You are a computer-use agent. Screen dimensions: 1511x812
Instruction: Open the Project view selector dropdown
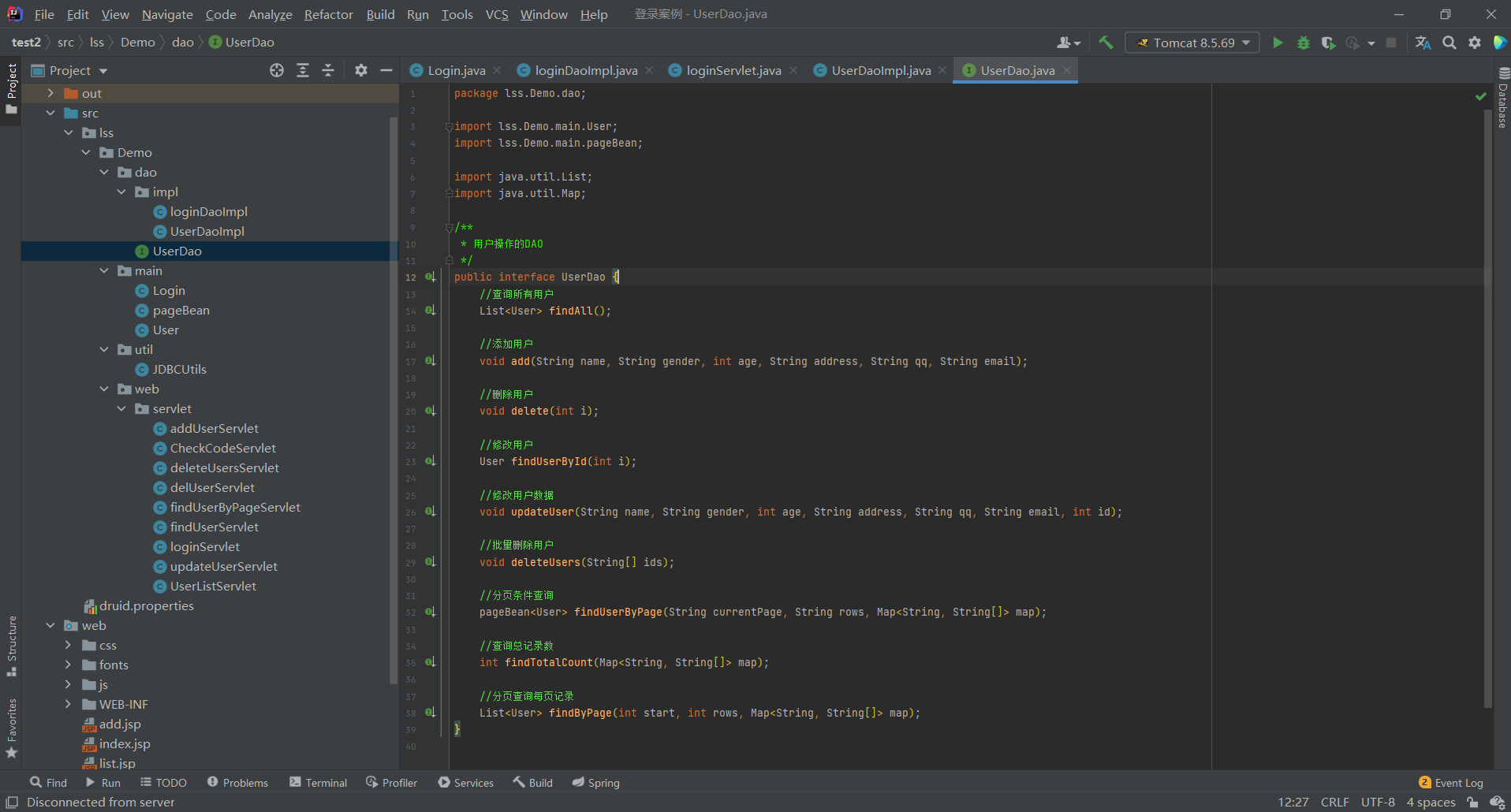coord(69,70)
